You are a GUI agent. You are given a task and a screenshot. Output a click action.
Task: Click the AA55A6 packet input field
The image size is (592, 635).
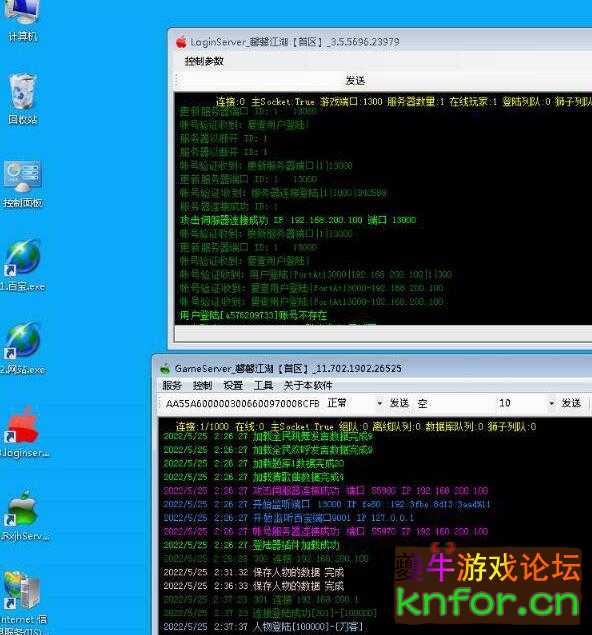pyautogui.click(x=242, y=403)
